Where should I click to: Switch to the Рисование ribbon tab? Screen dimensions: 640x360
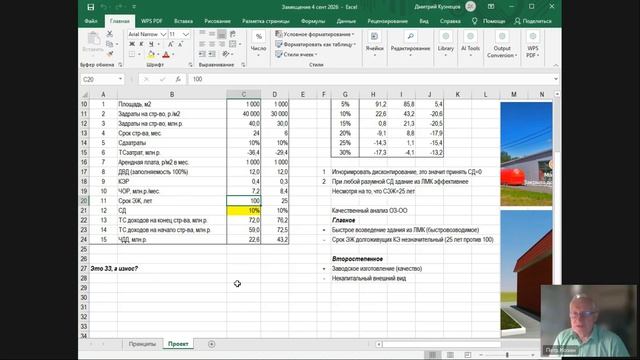pyautogui.click(x=218, y=21)
